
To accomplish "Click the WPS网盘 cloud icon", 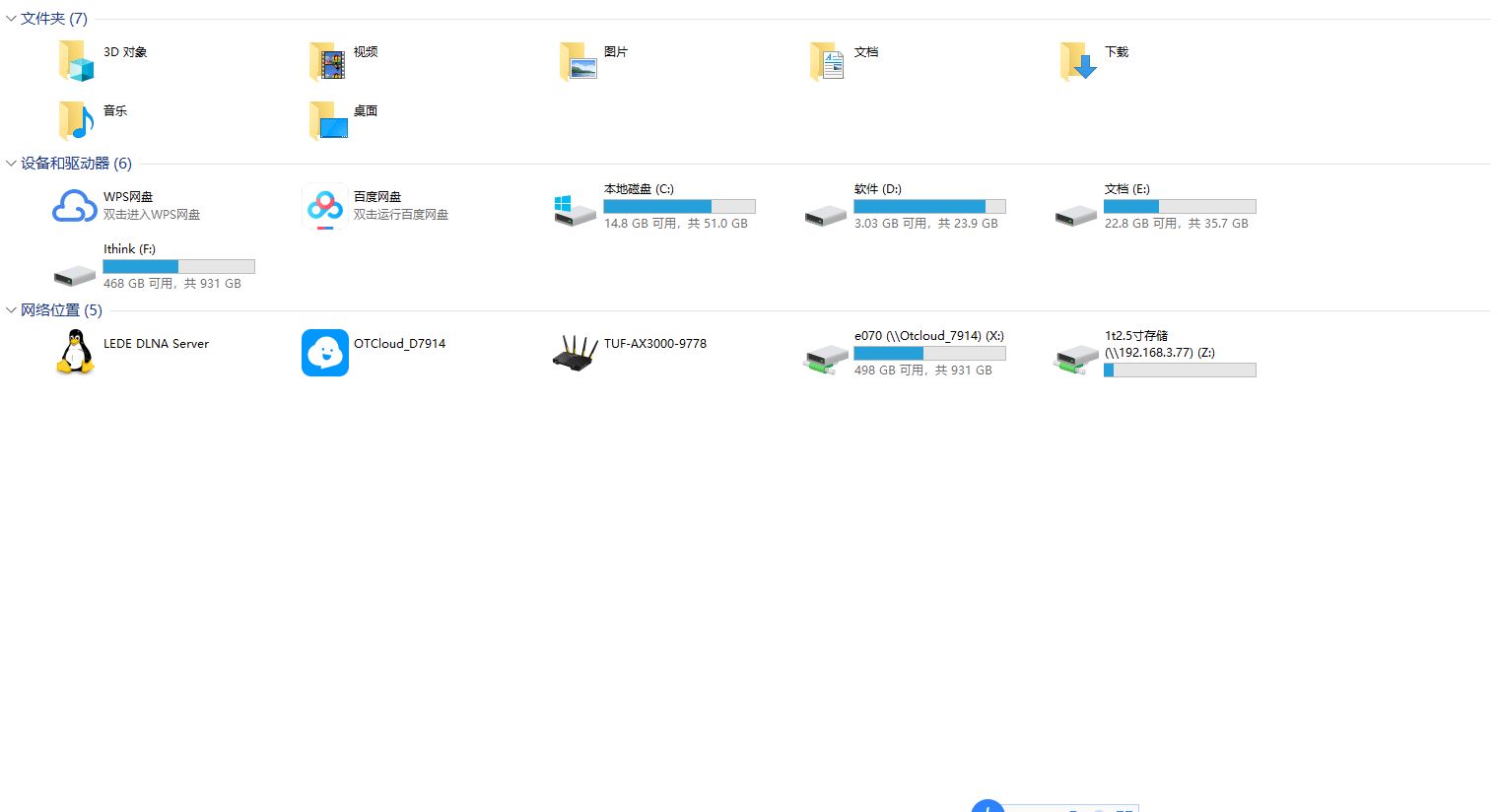I will [75, 207].
